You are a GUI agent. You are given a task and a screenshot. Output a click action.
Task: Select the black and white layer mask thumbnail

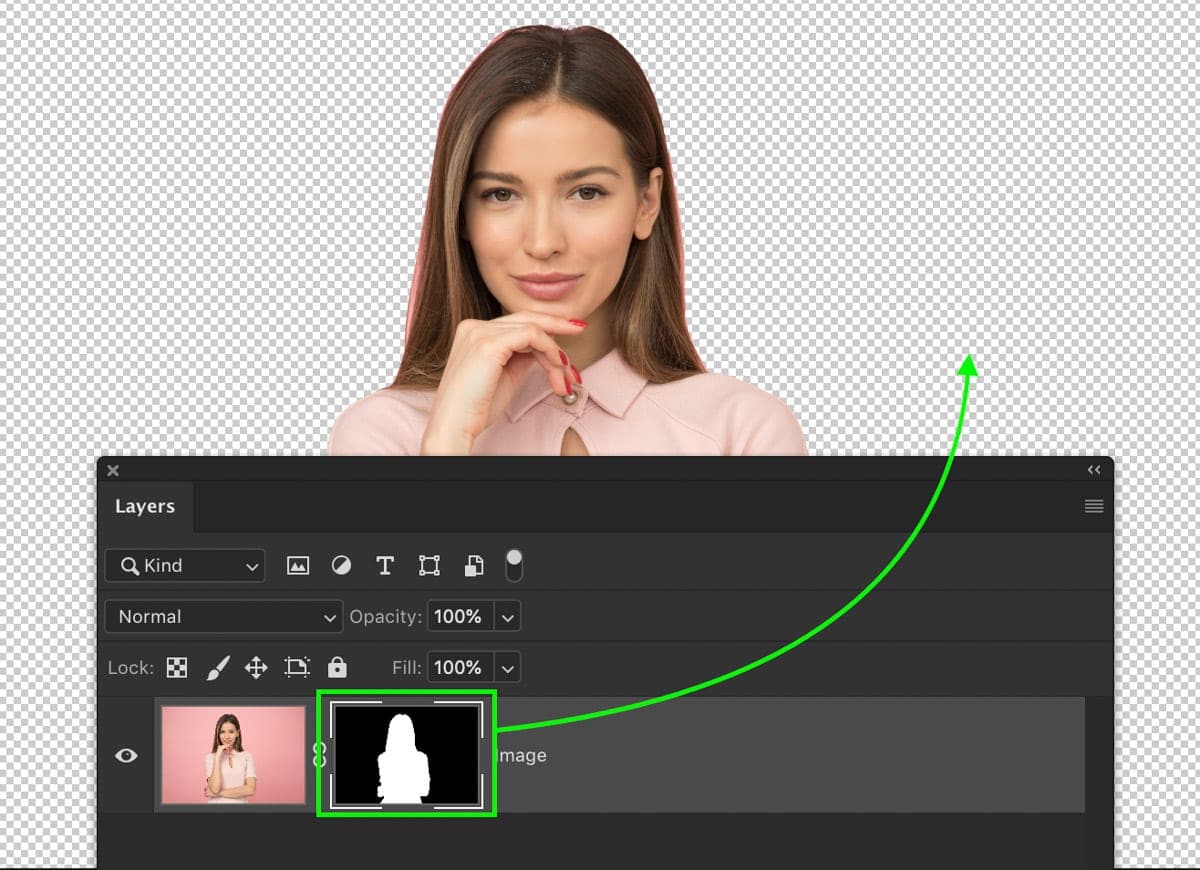click(x=407, y=753)
